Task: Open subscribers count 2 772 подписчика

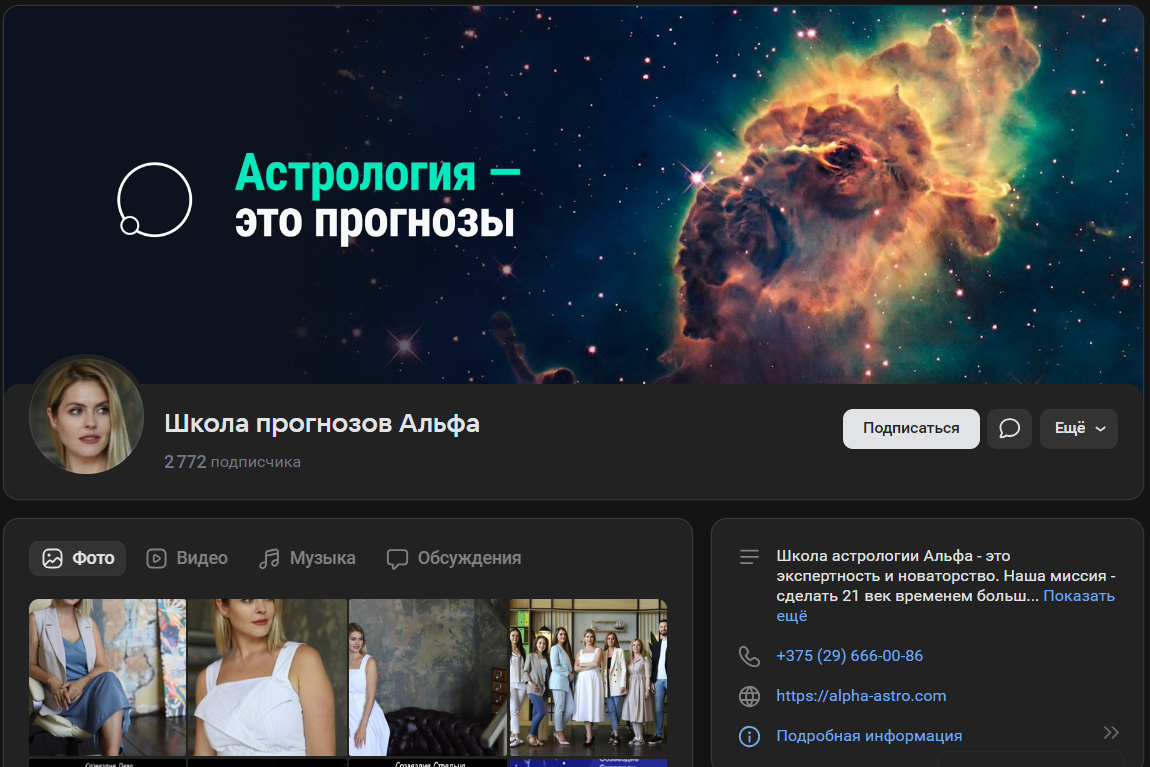Action: pos(232,462)
